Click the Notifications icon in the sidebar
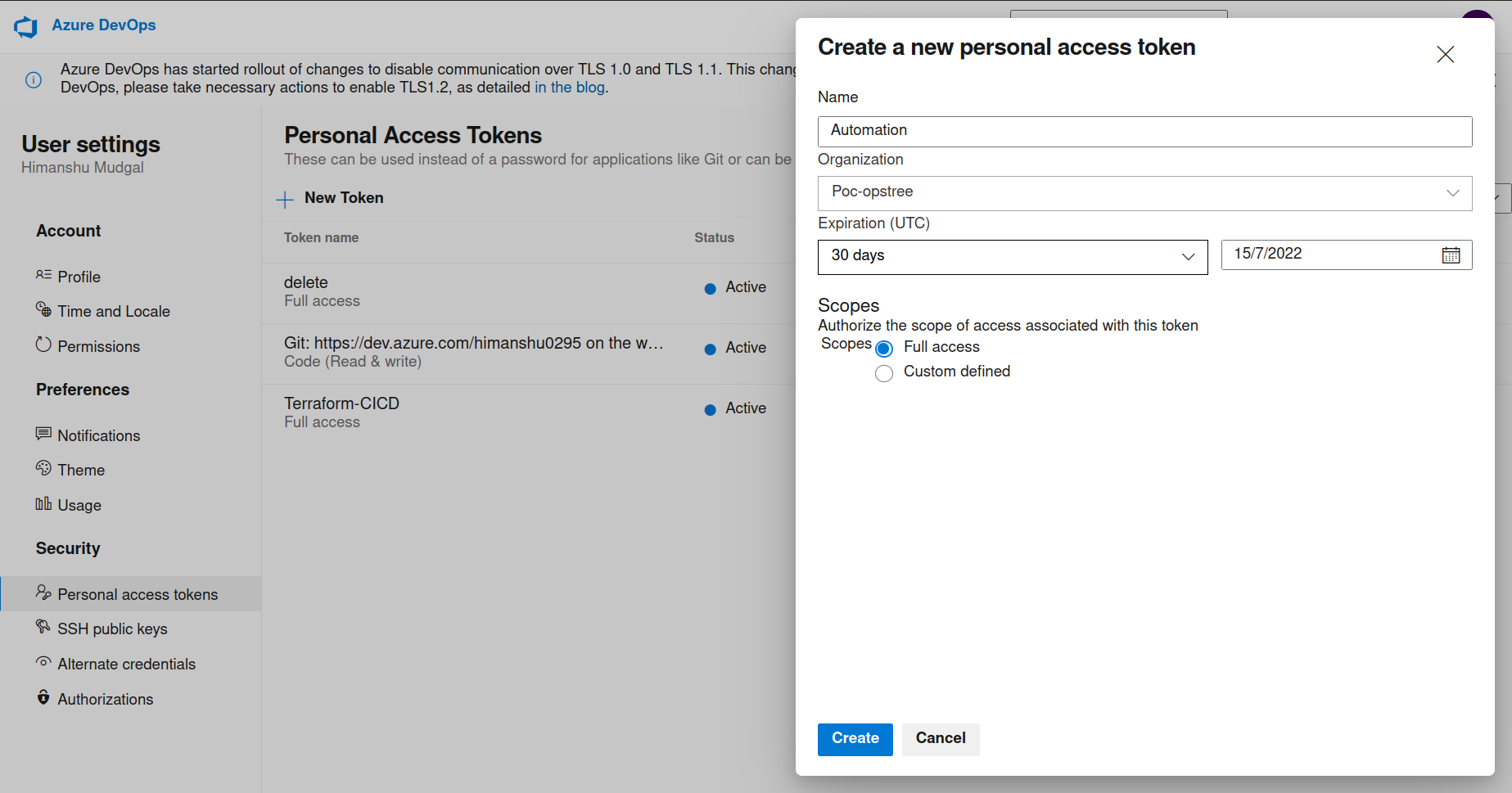This screenshot has height=793, width=1512. pyautogui.click(x=43, y=434)
